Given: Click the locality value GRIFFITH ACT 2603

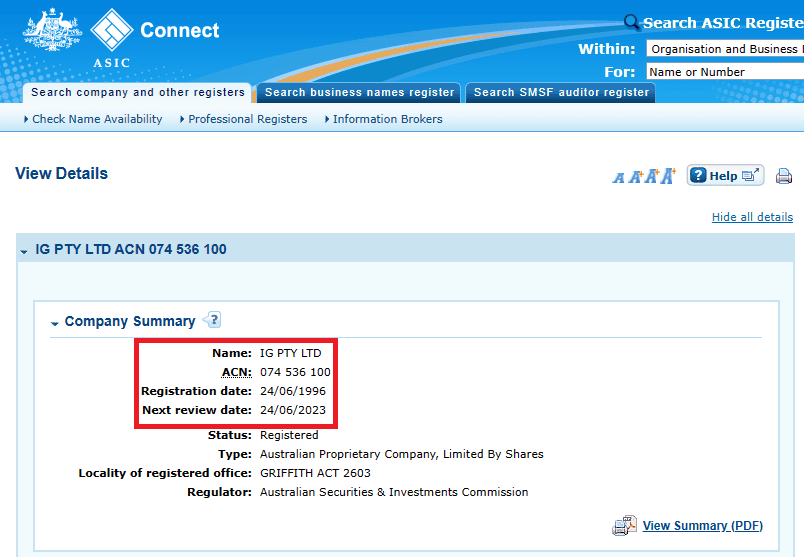Looking at the screenshot, I should tap(315, 473).
